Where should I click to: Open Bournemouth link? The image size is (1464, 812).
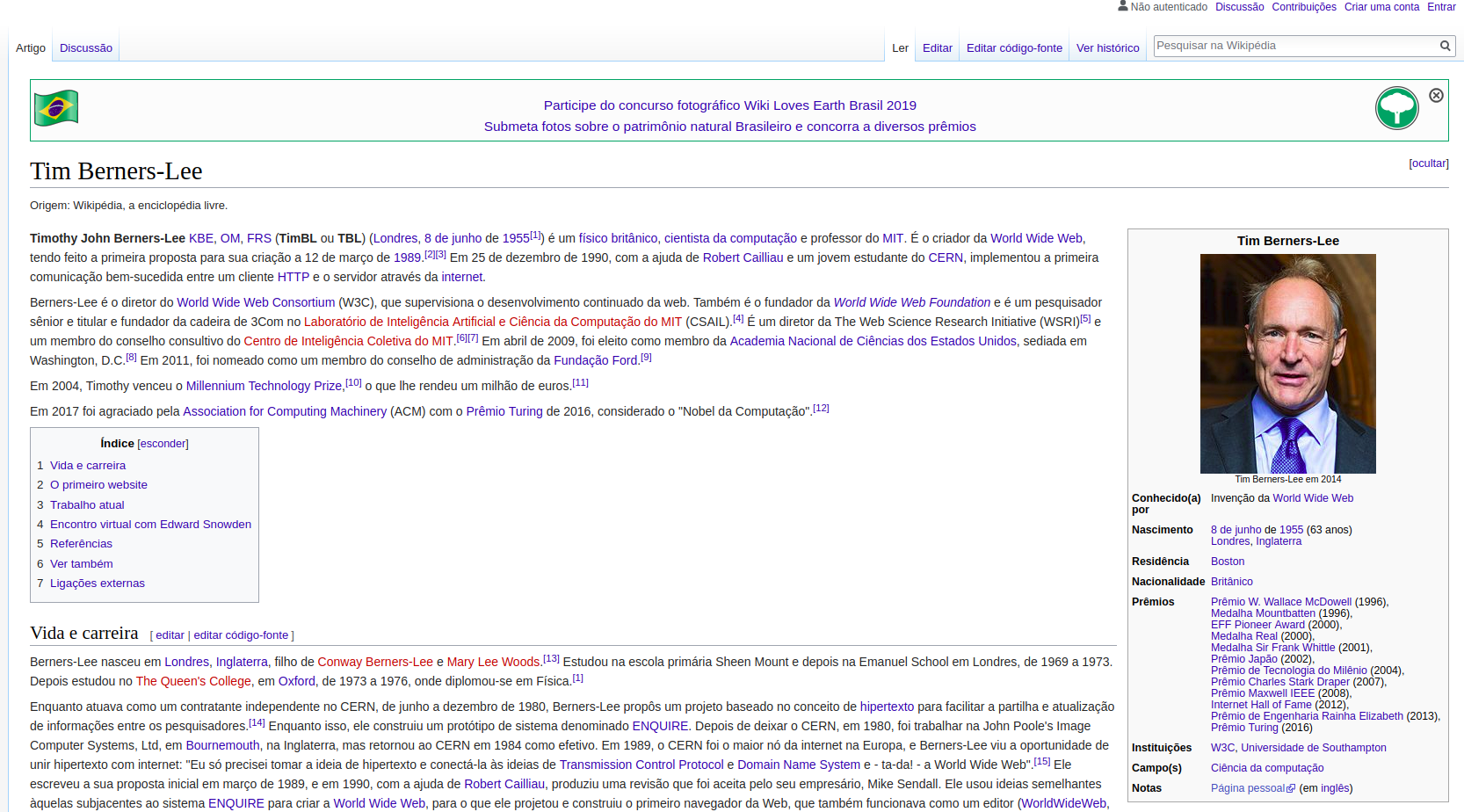222,745
